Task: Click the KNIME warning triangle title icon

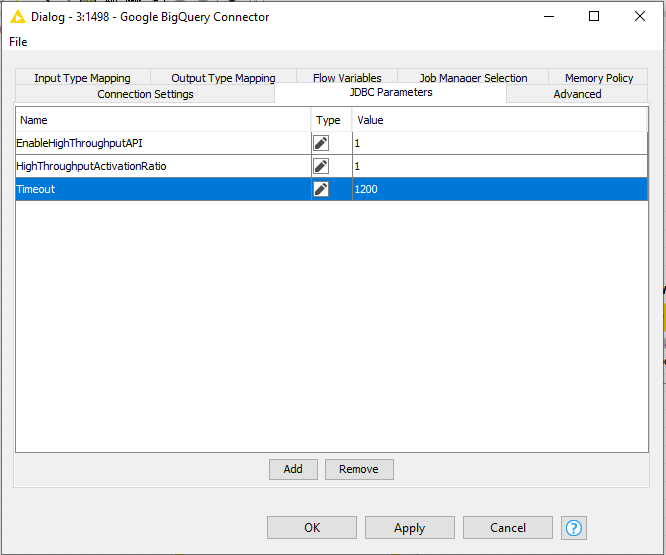Action: [x=18, y=17]
